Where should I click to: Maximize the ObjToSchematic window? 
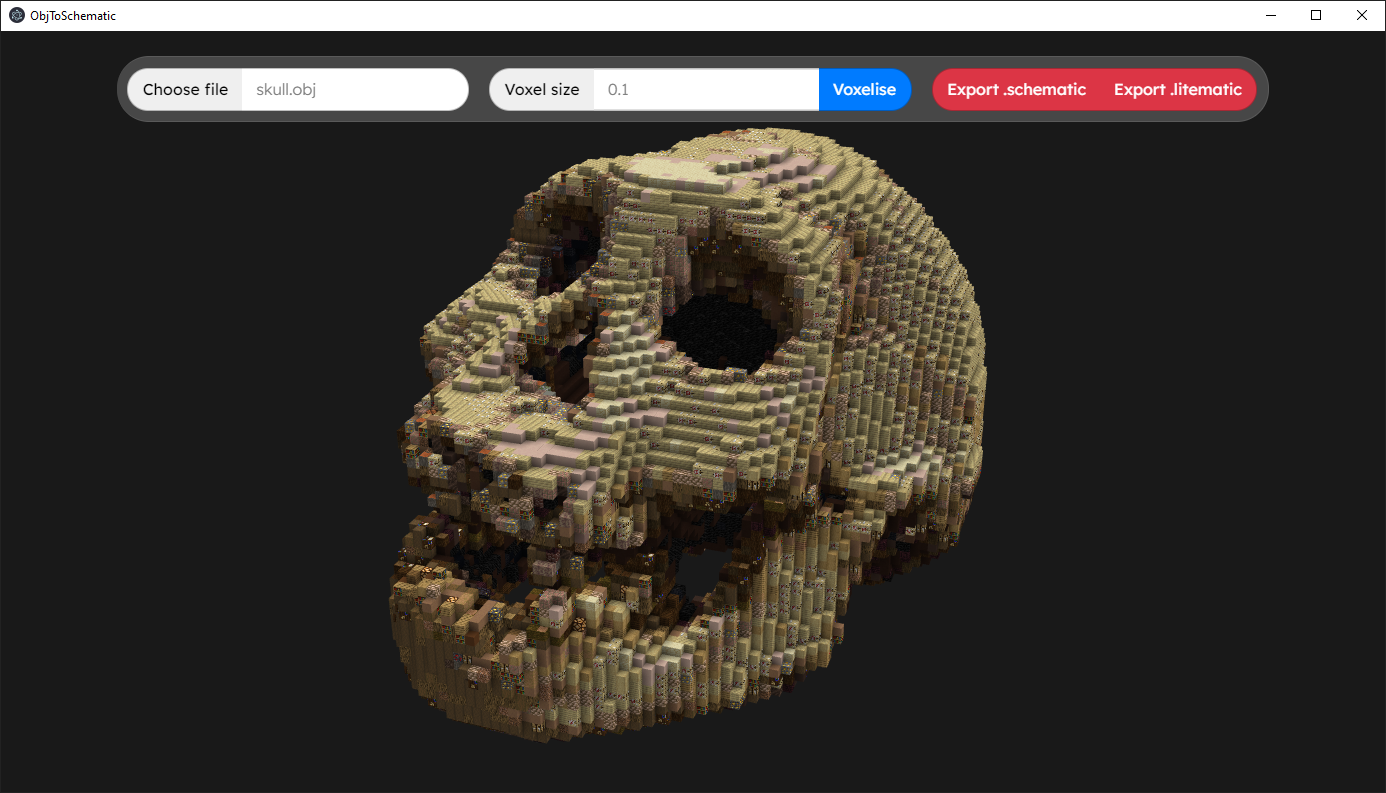1316,15
